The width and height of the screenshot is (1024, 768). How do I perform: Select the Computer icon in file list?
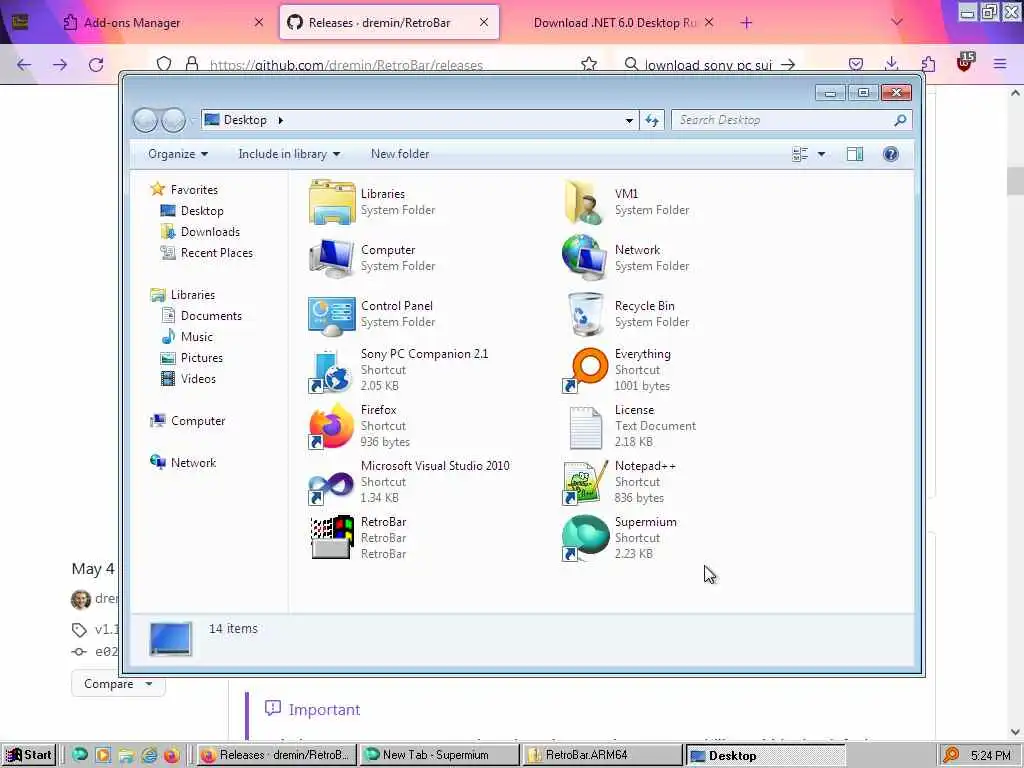(332, 258)
